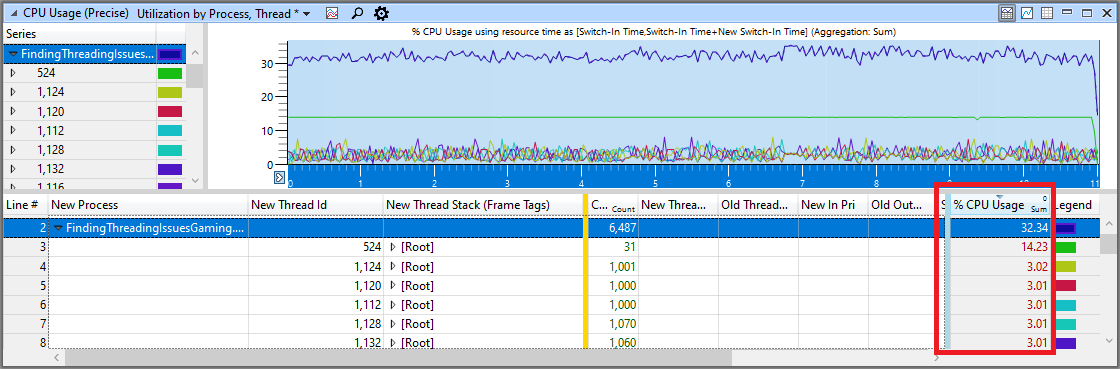The image size is (1120, 369).
Task: Expand thread 1,128 in Series list
Action: 13,150
